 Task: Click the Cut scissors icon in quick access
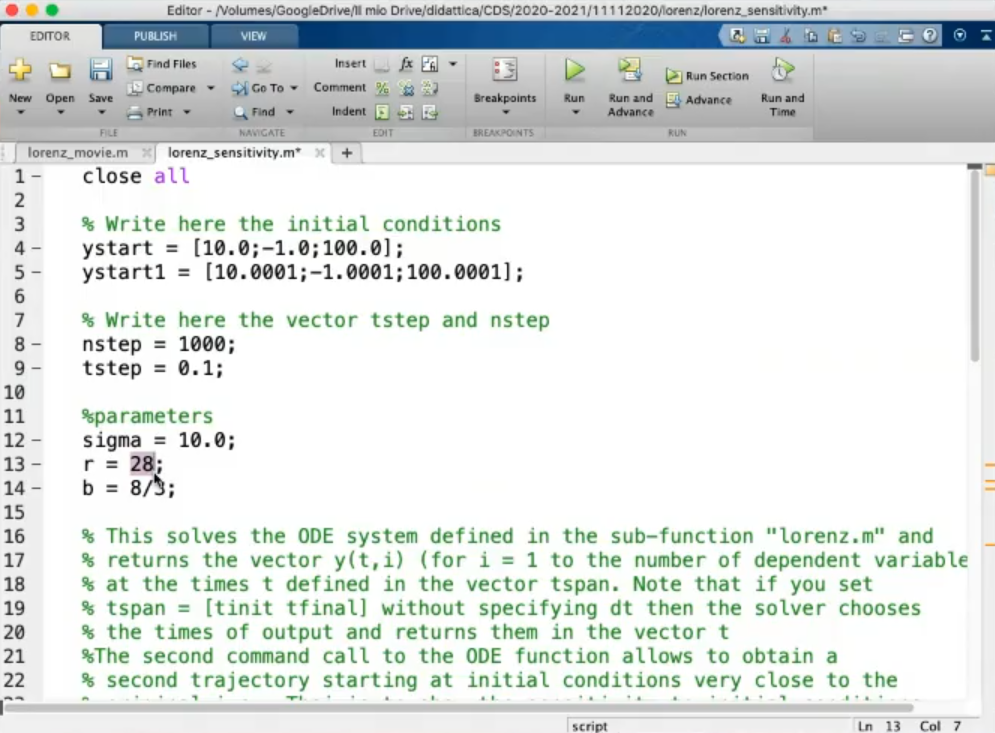[785, 36]
